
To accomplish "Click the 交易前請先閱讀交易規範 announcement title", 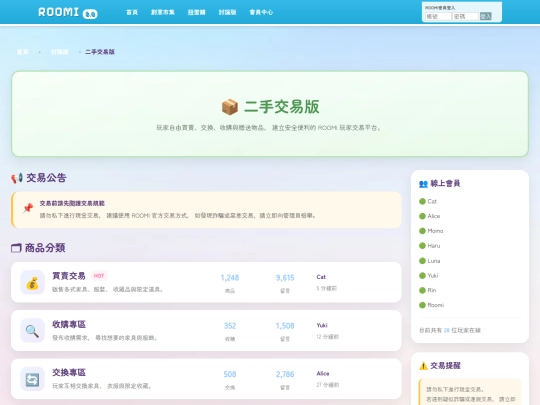I will point(72,203).
